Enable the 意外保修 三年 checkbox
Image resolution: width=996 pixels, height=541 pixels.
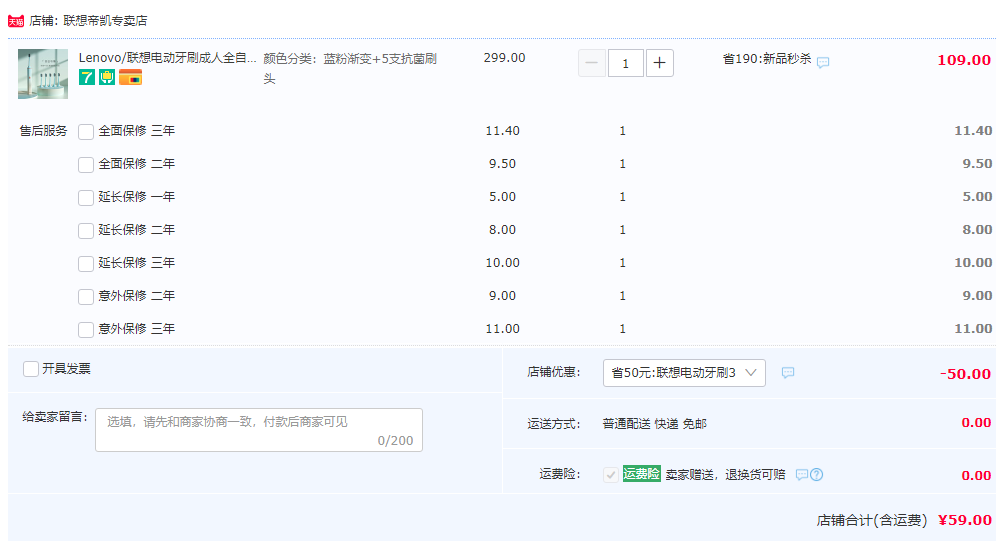tap(86, 330)
